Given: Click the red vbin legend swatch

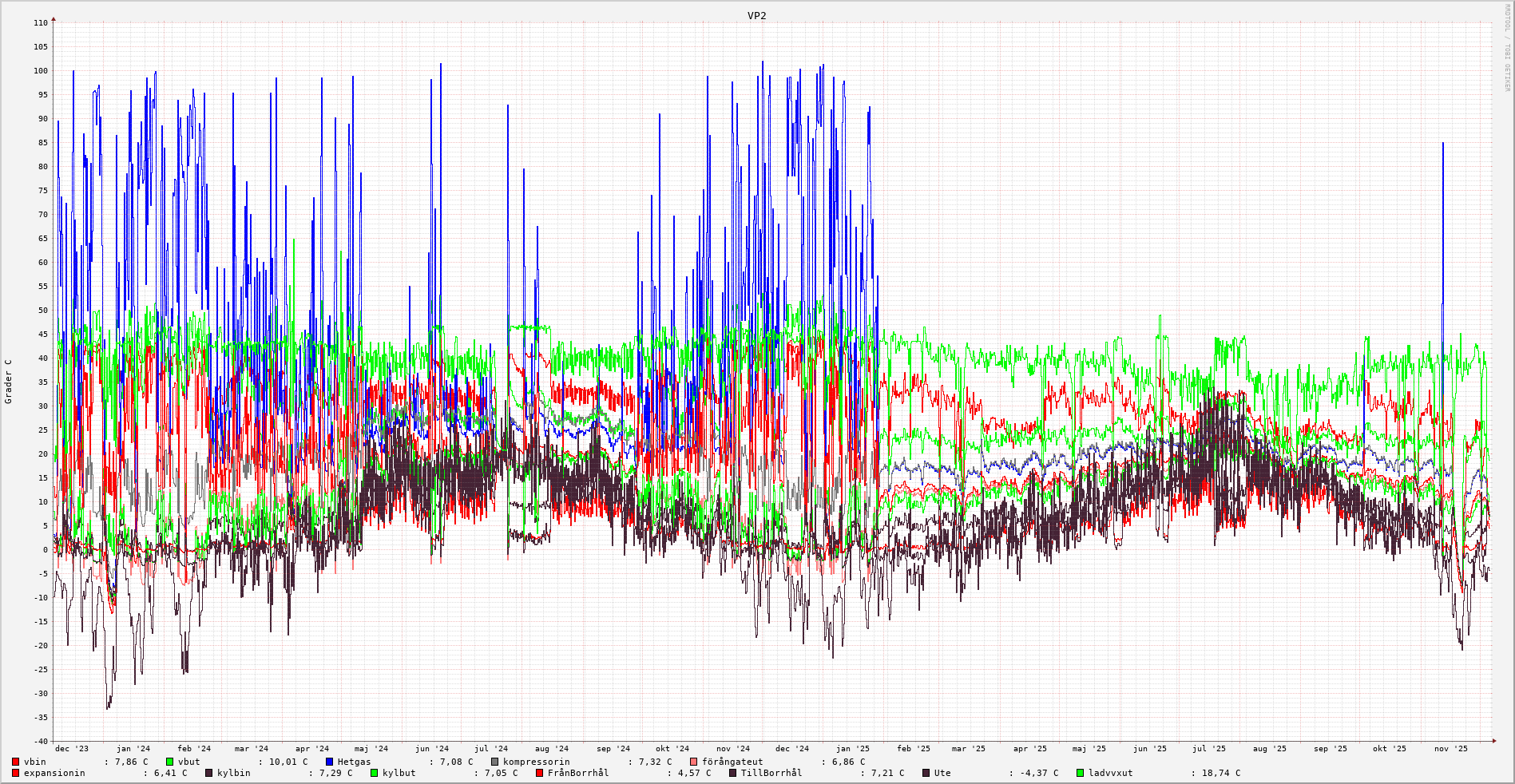Looking at the screenshot, I should [16, 762].
